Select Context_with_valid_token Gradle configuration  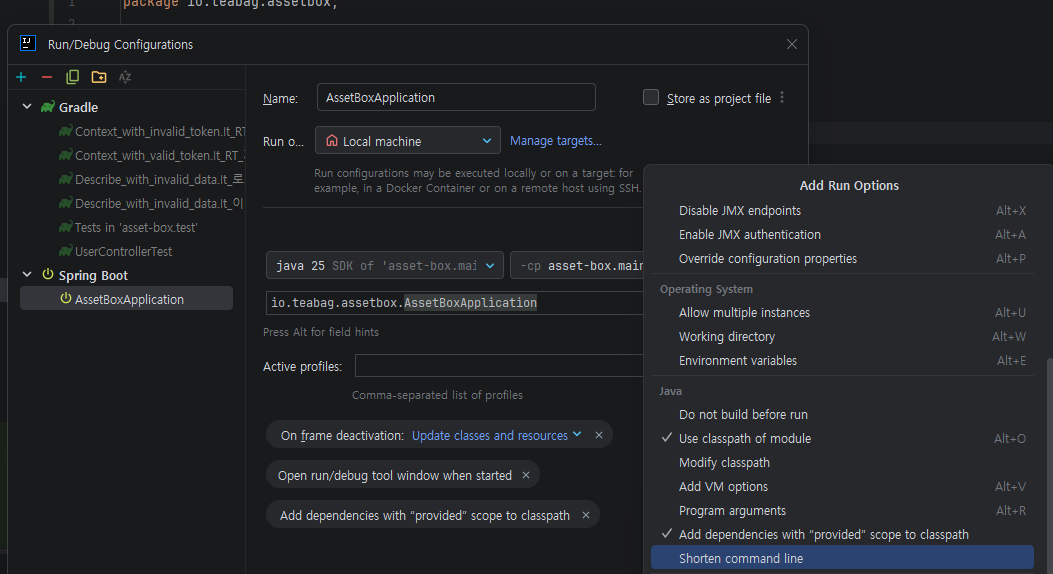pos(152,156)
